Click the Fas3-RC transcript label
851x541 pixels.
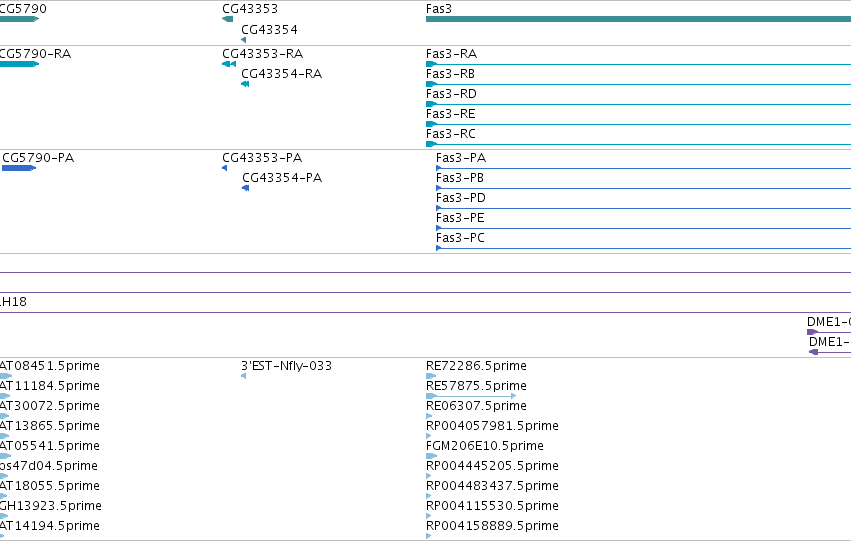click(x=451, y=134)
